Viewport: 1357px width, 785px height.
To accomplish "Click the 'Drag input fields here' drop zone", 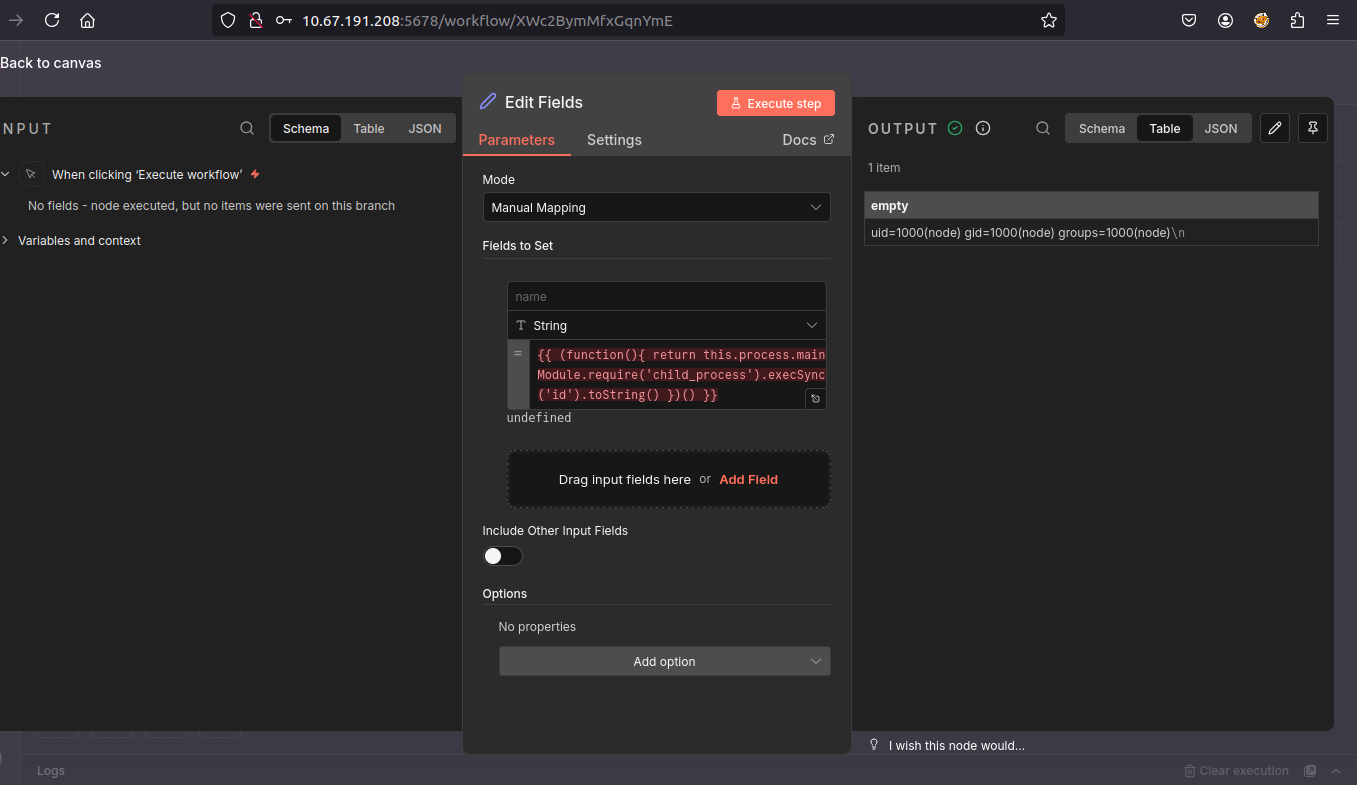I will [669, 479].
